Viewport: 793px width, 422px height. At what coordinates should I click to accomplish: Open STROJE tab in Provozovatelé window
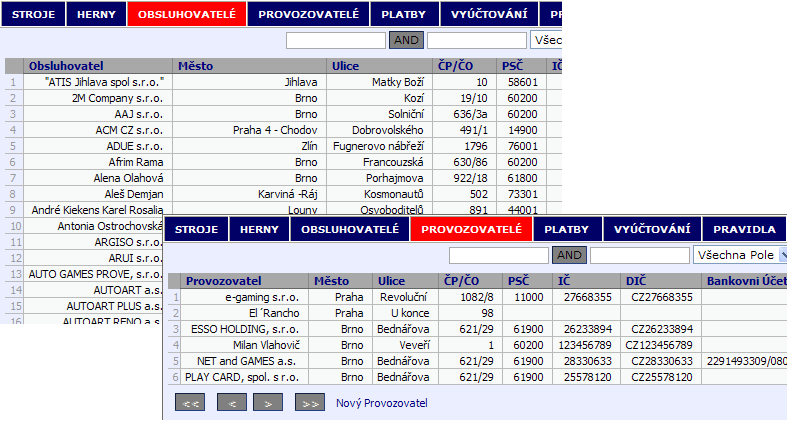coord(196,229)
